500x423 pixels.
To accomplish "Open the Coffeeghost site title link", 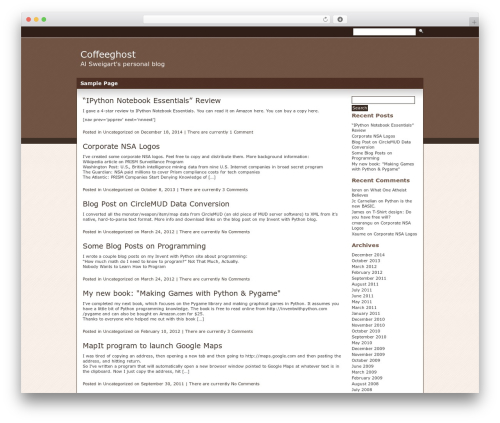I will 108,54.
